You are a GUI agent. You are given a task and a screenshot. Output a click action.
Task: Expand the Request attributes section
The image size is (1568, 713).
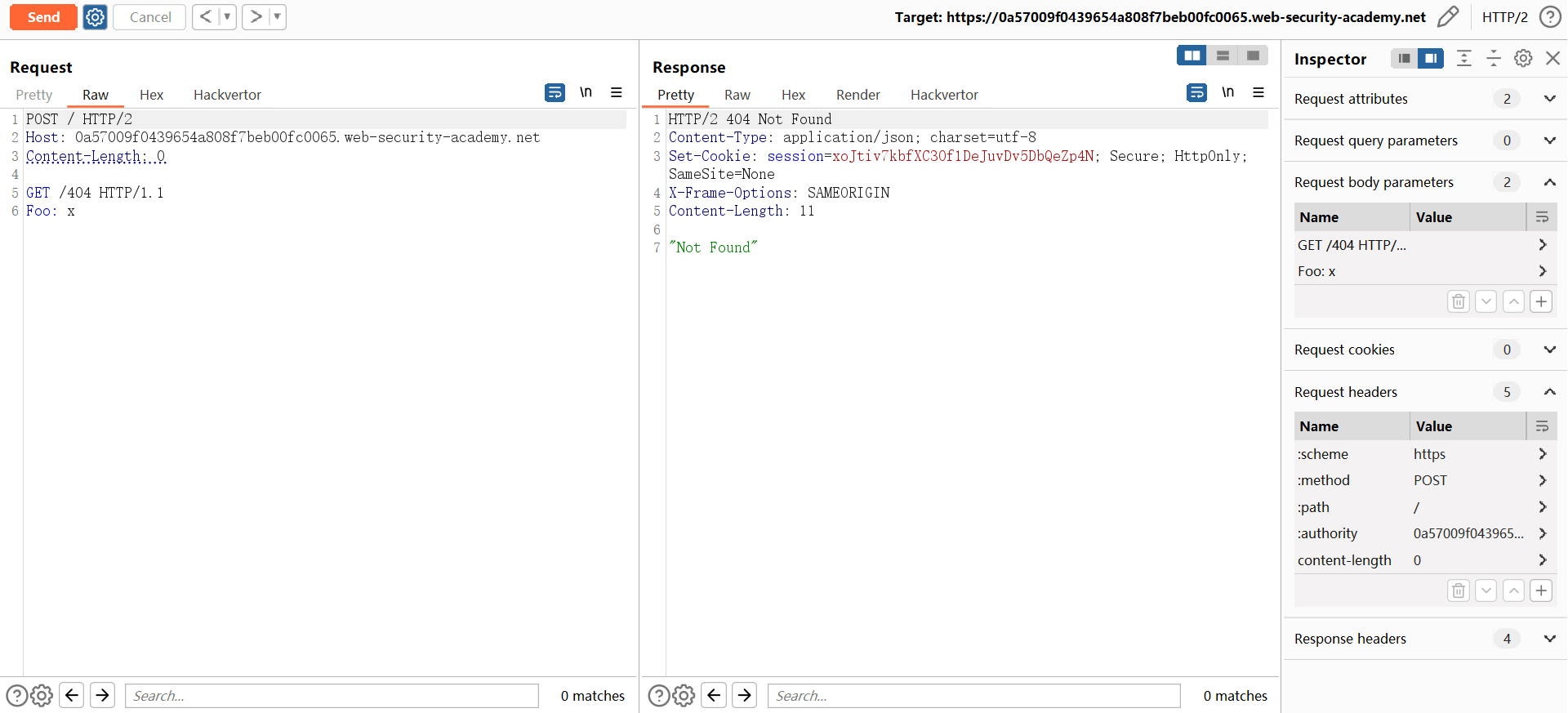point(1549,99)
